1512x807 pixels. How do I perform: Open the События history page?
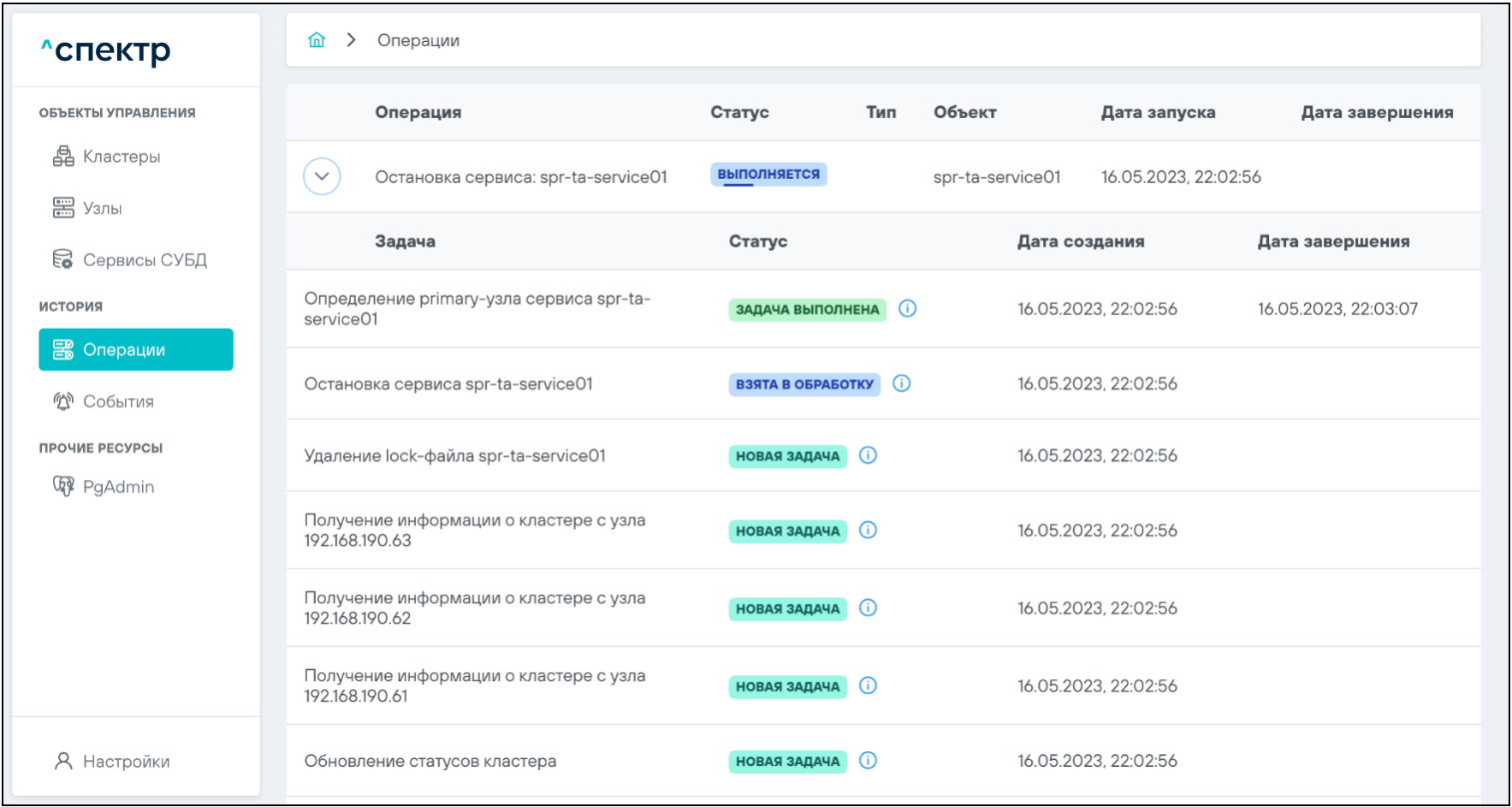pyautogui.click(x=118, y=402)
